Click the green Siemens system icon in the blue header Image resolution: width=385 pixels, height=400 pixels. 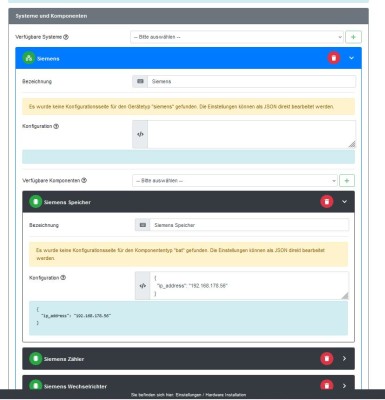pos(29,58)
